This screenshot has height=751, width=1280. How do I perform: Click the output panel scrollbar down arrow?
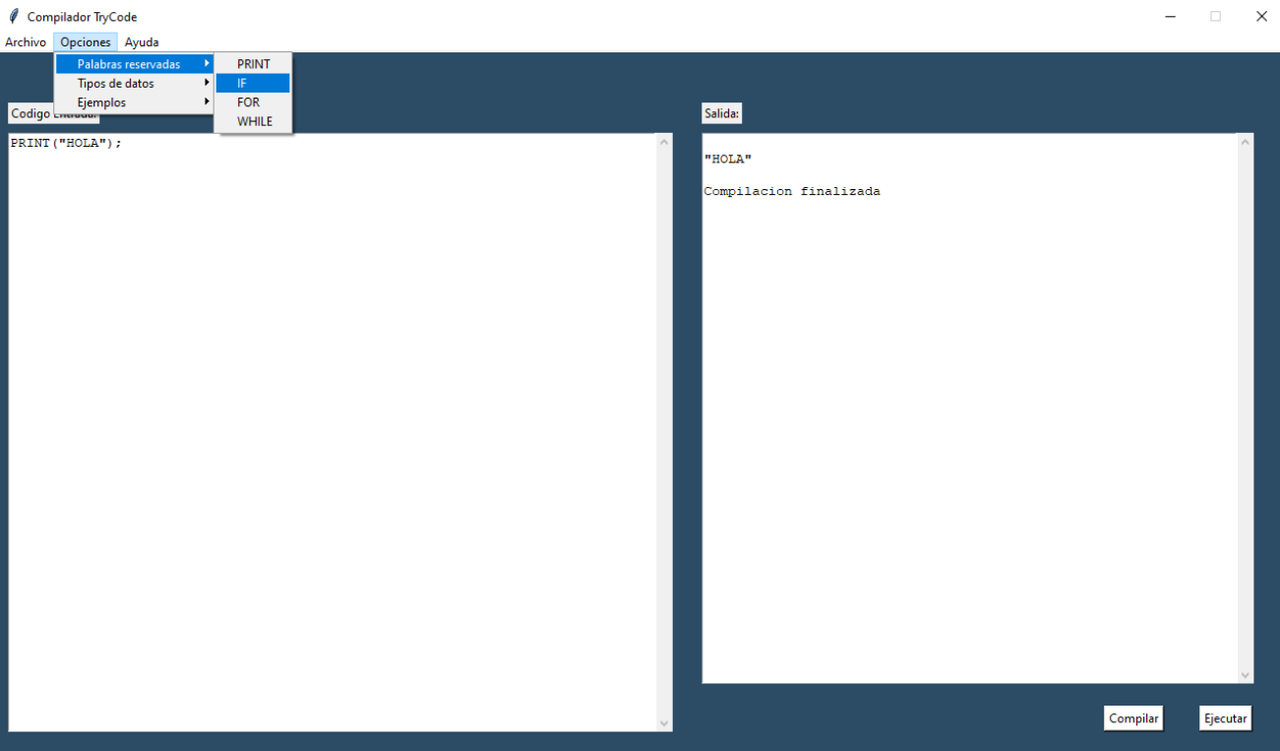[x=1246, y=675]
